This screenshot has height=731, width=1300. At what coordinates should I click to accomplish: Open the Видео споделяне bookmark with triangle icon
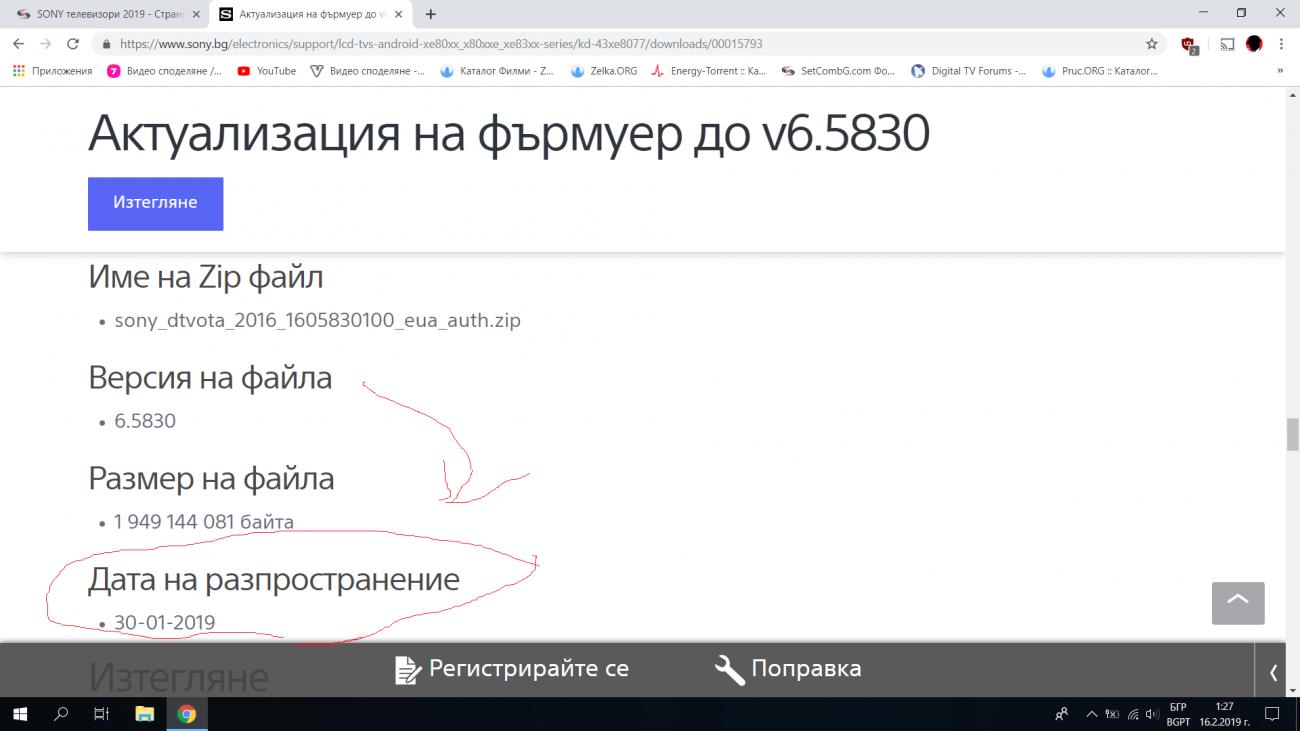(368, 71)
